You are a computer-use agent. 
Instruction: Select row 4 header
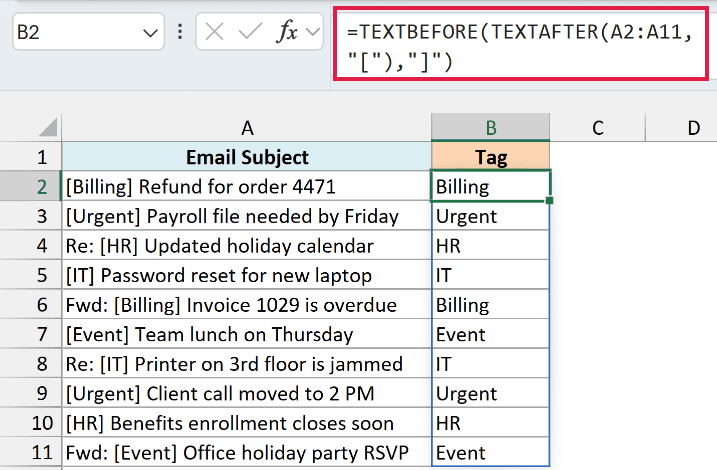pyautogui.click(x=31, y=246)
